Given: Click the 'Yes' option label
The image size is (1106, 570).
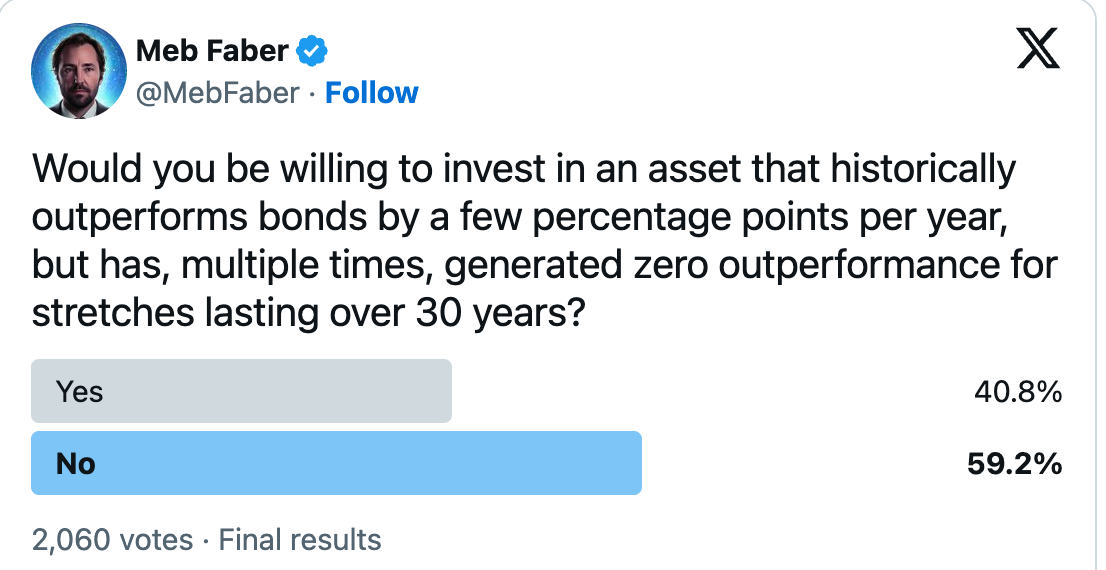Looking at the screenshot, I should point(80,392).
